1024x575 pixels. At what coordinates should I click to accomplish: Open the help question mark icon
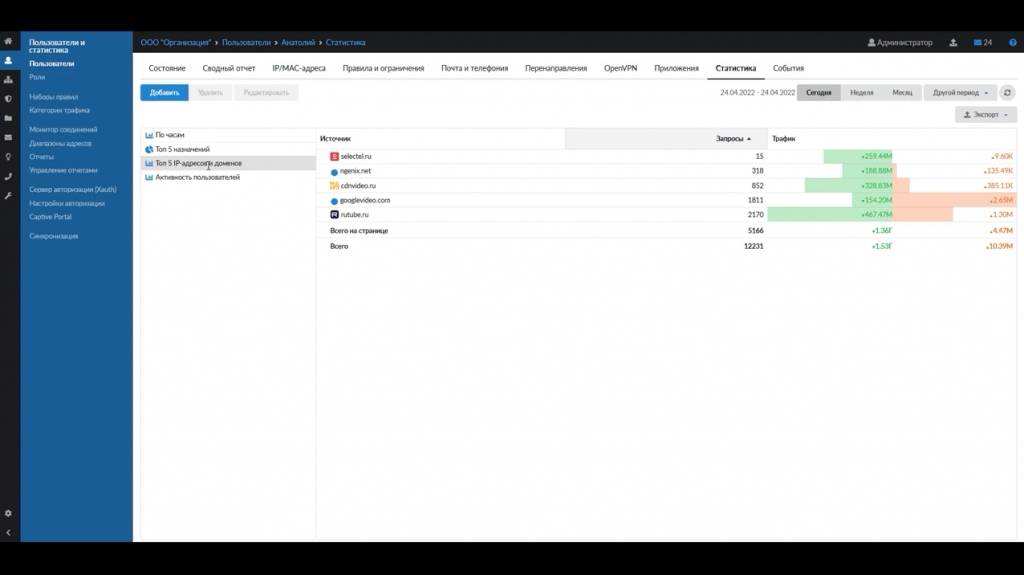click(x=1013, y=42)
